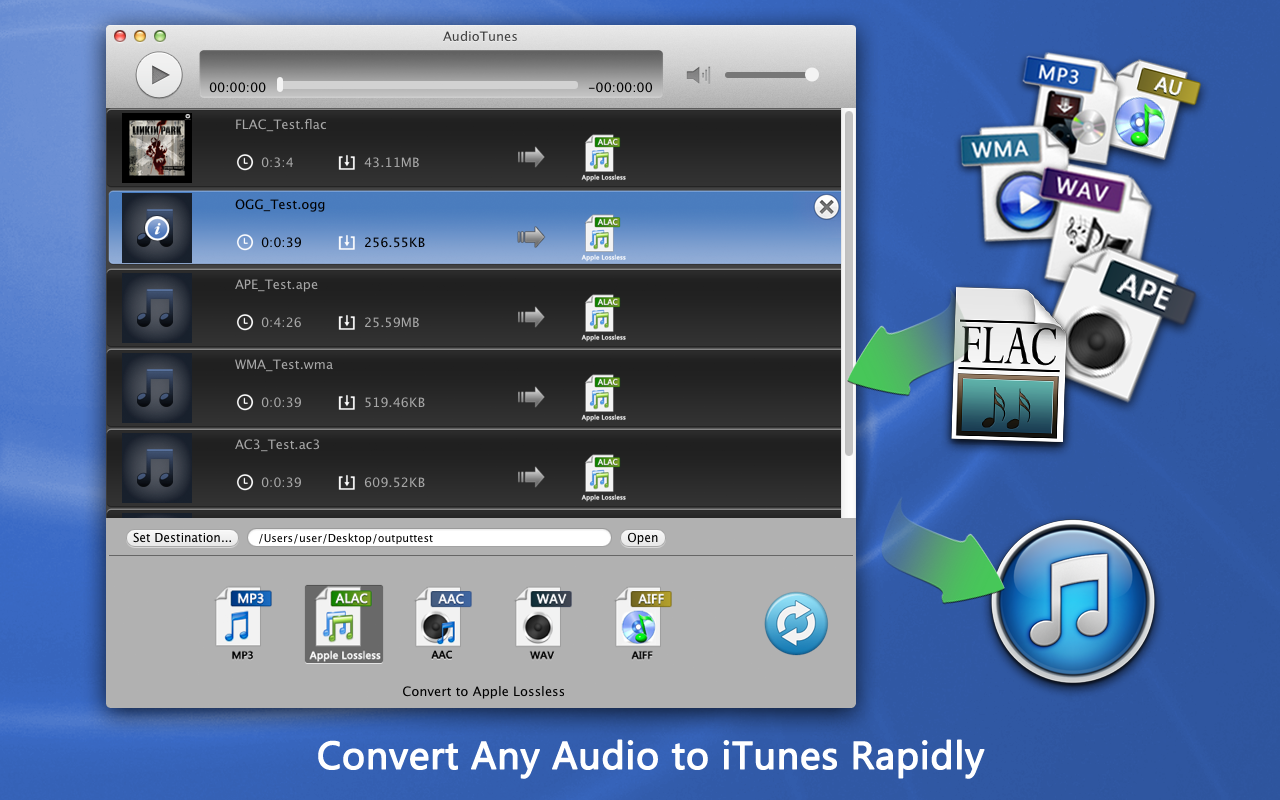1280x800 pixels.
Task: Remove OGG_Test.ogg using its X button
Action: [x=826, y=207]
